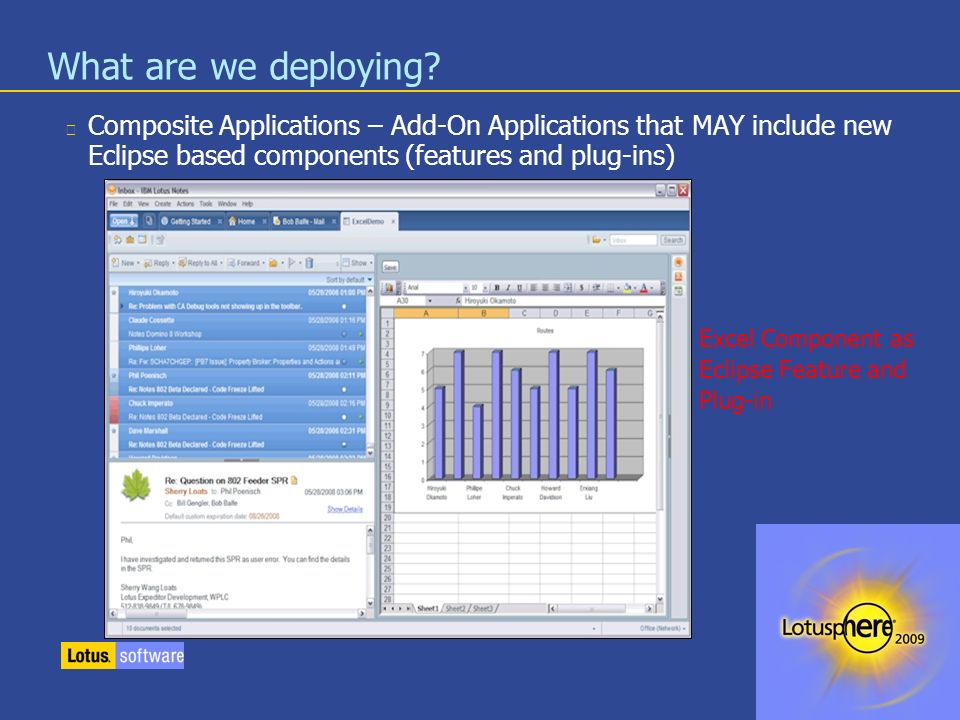Open the Show dropdown in mail toolbar
Viewport: 960px width, 720px height.
(358, 263)
